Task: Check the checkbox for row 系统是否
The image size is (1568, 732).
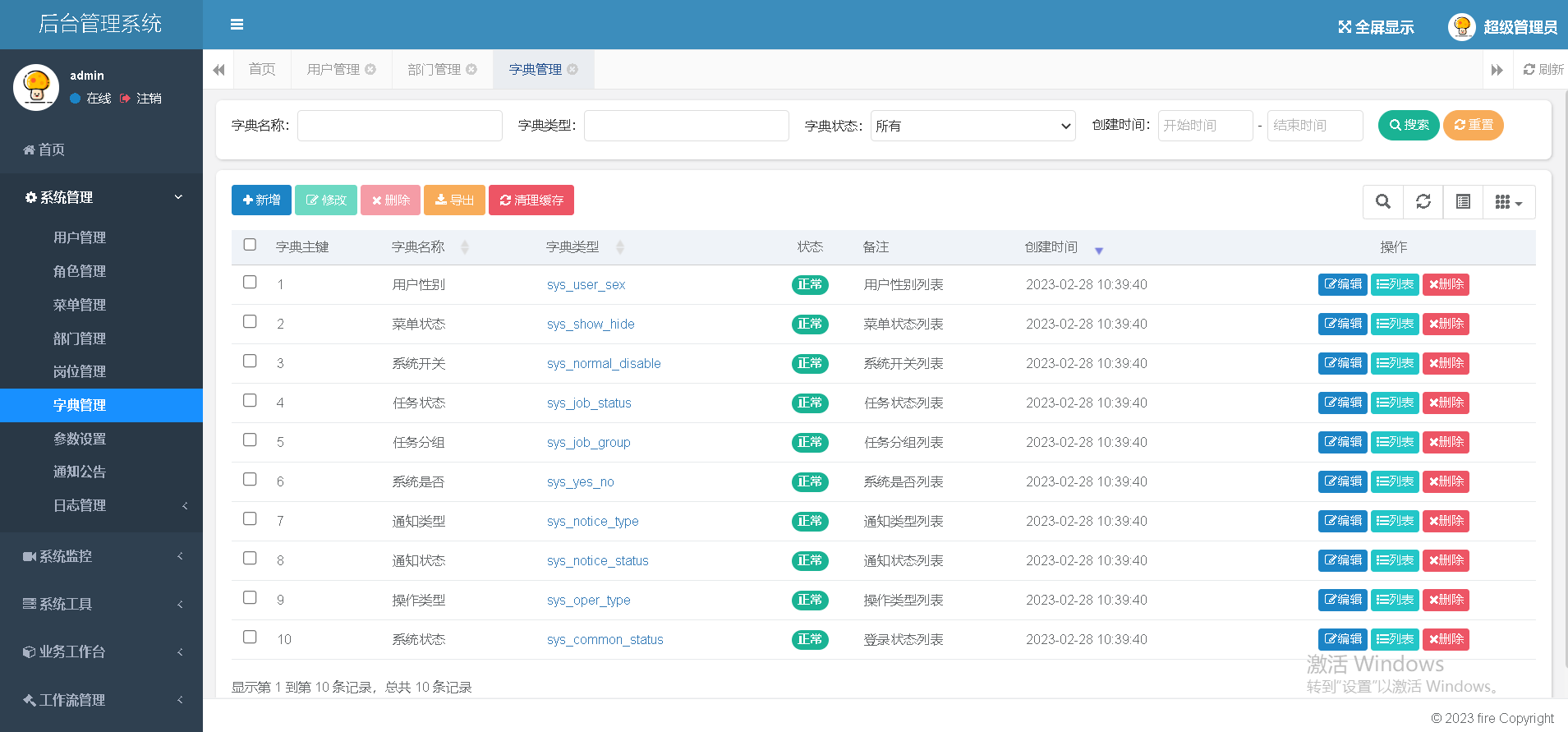Action: [x=250, y=479]
